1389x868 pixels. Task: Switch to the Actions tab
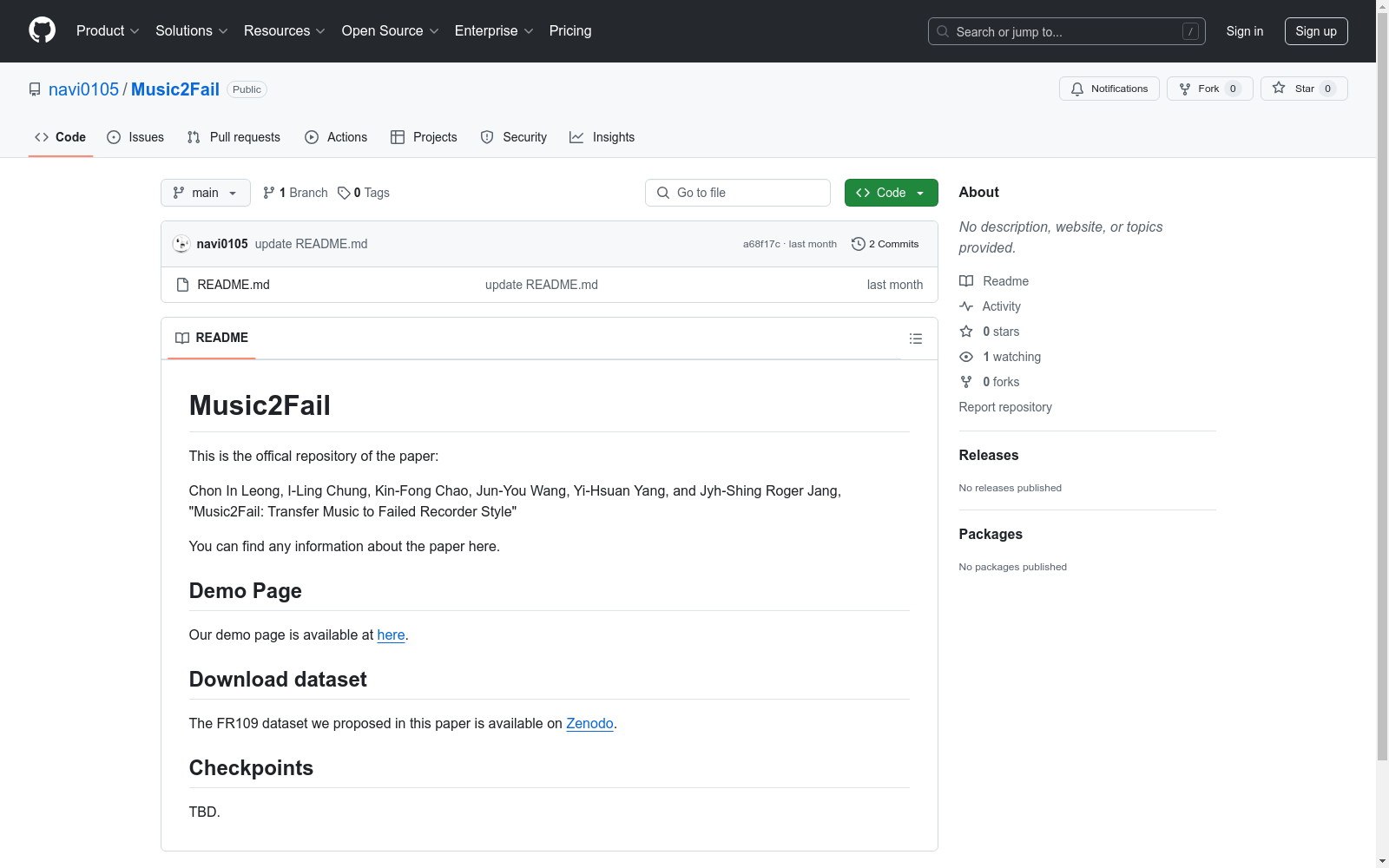click(336, 137)
